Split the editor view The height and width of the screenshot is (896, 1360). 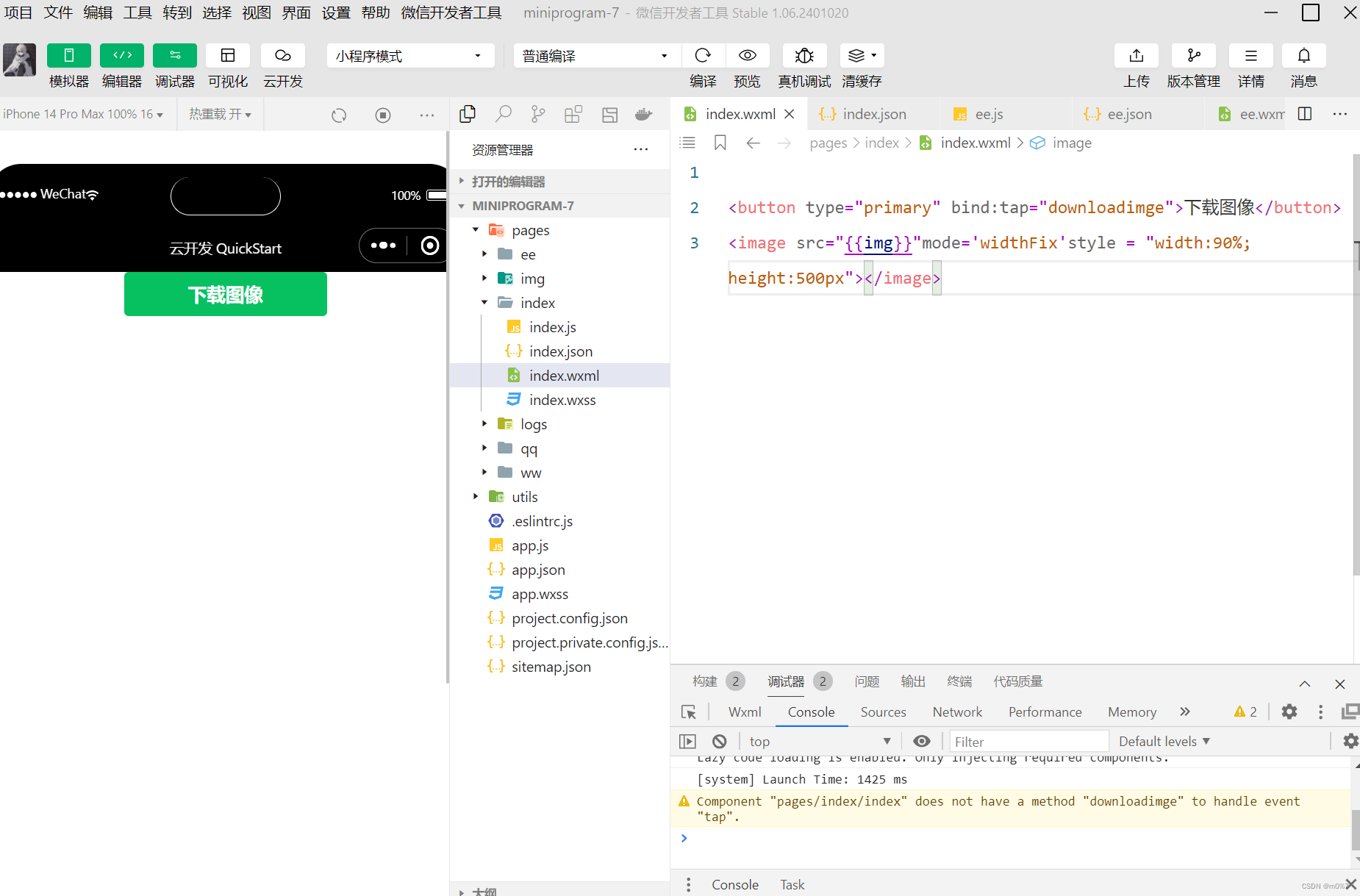coord(1306,114)
